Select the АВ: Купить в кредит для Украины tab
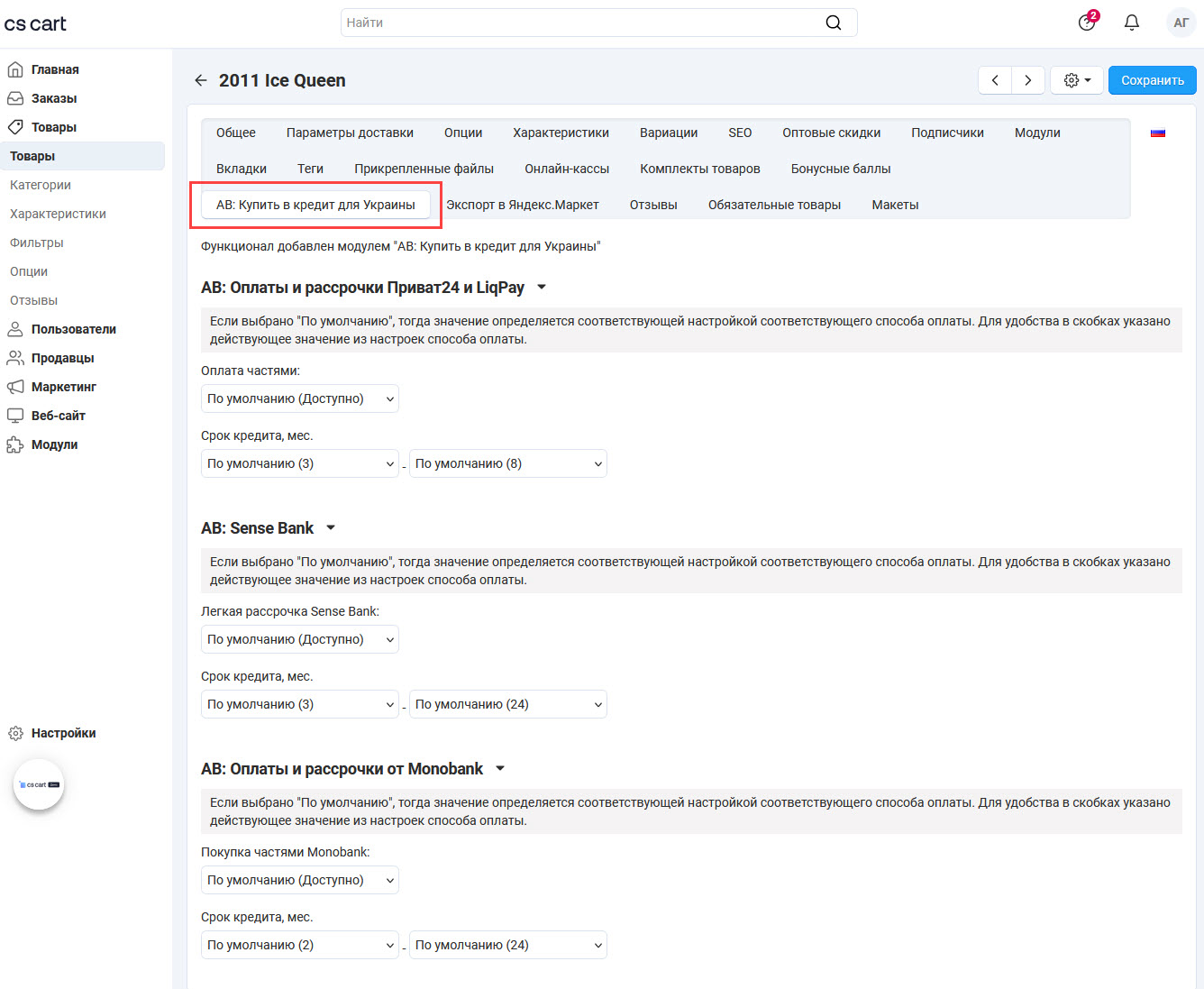 click(x=315, y=205)
